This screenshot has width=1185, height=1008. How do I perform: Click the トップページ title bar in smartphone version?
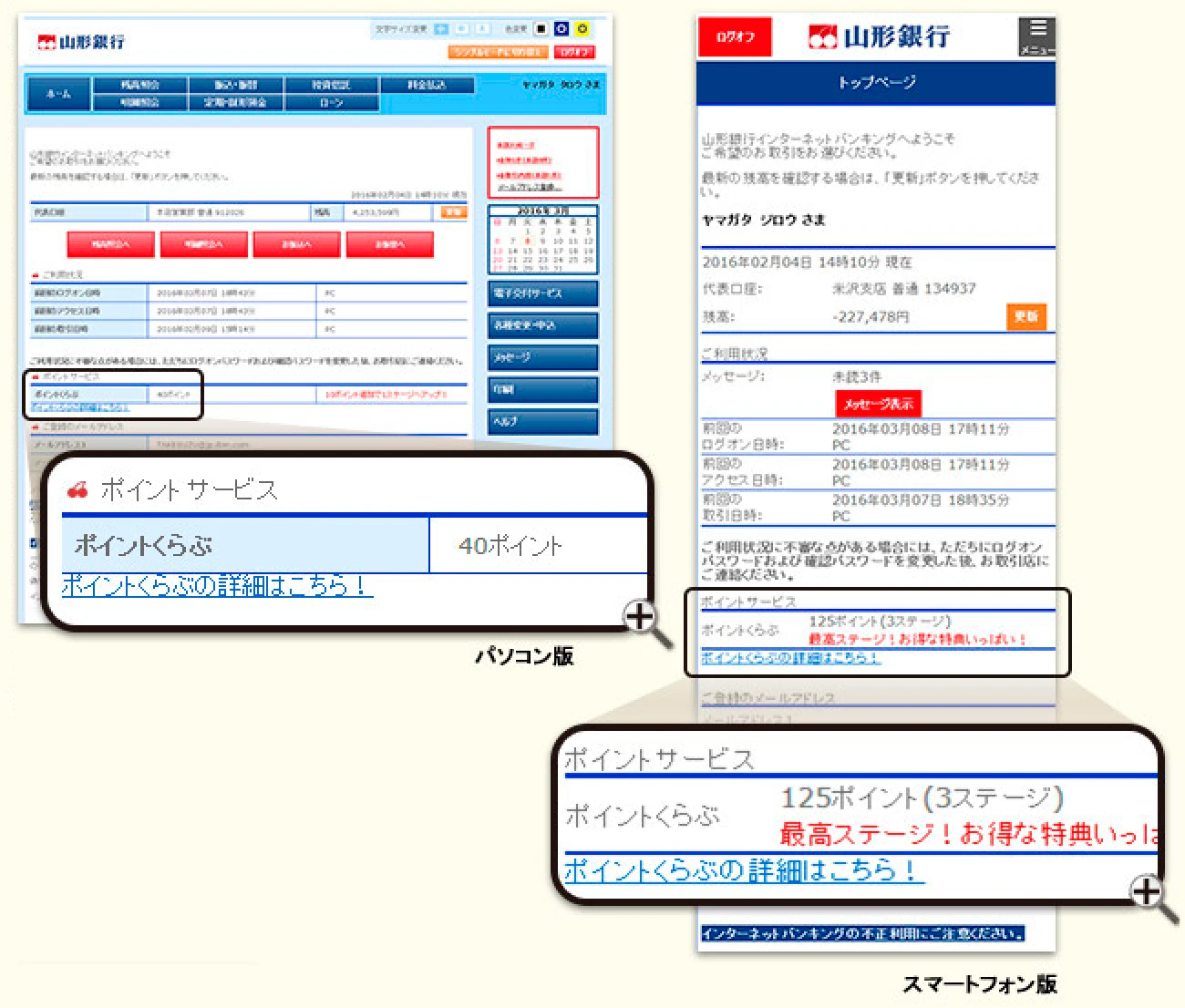(876, 83)
